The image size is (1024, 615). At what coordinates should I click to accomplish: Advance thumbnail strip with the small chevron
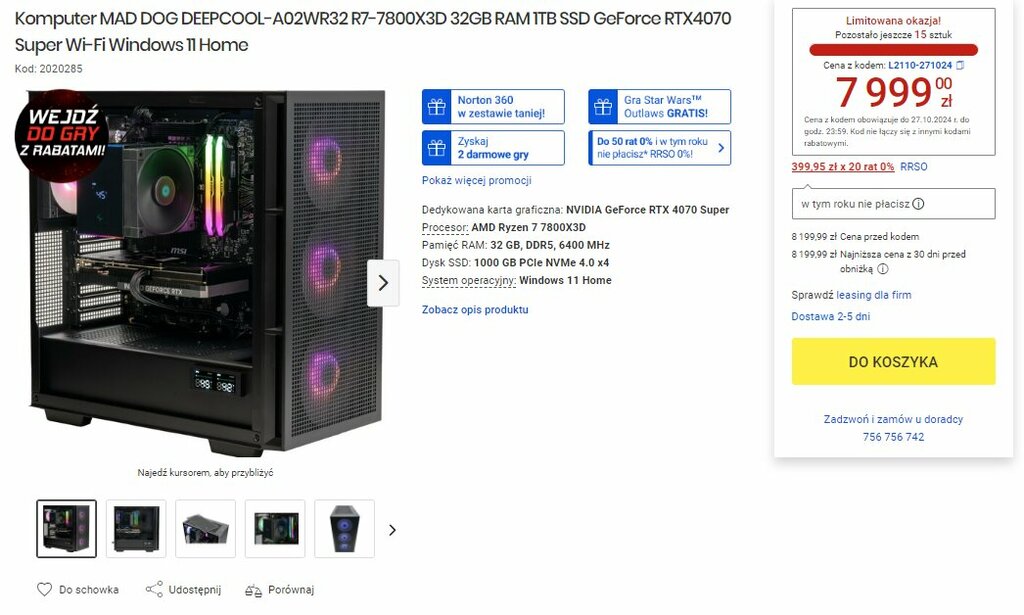tap(392, 530)
